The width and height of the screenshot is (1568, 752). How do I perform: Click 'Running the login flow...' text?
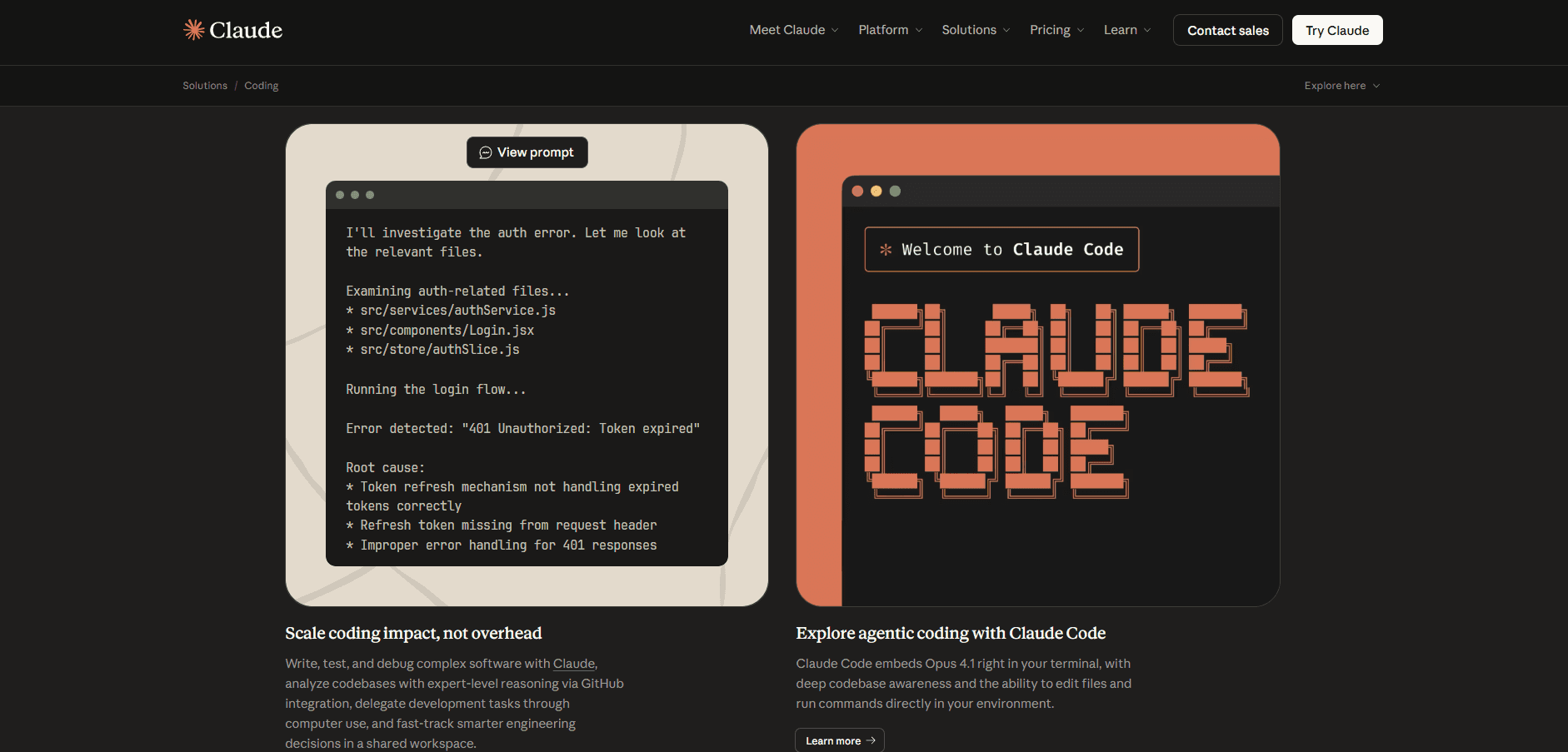pos(436,390)
